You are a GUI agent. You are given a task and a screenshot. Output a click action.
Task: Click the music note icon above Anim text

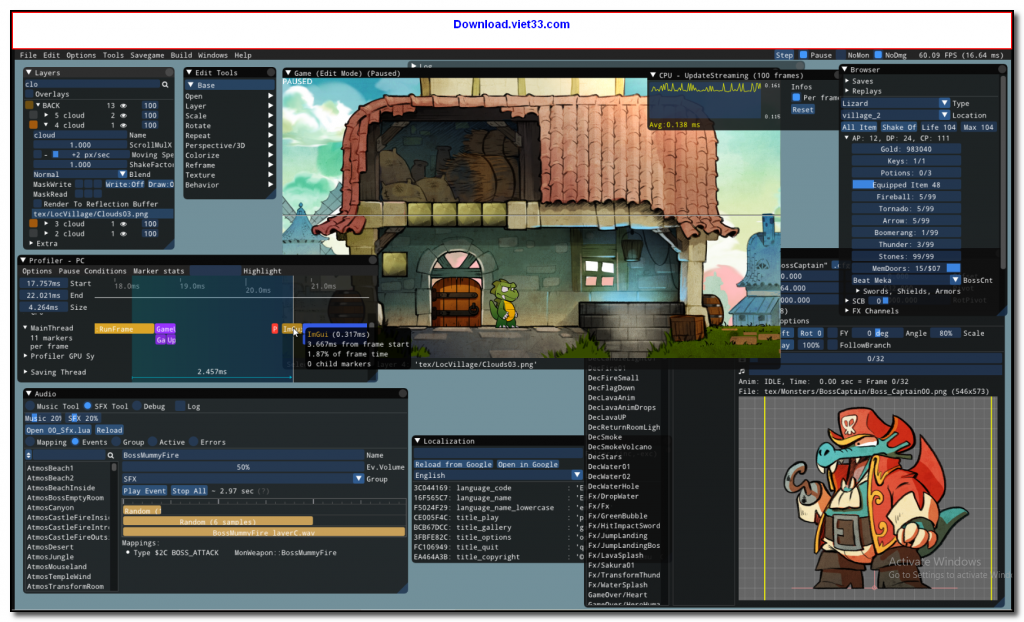pyautogui.click(x=742, y=371)
